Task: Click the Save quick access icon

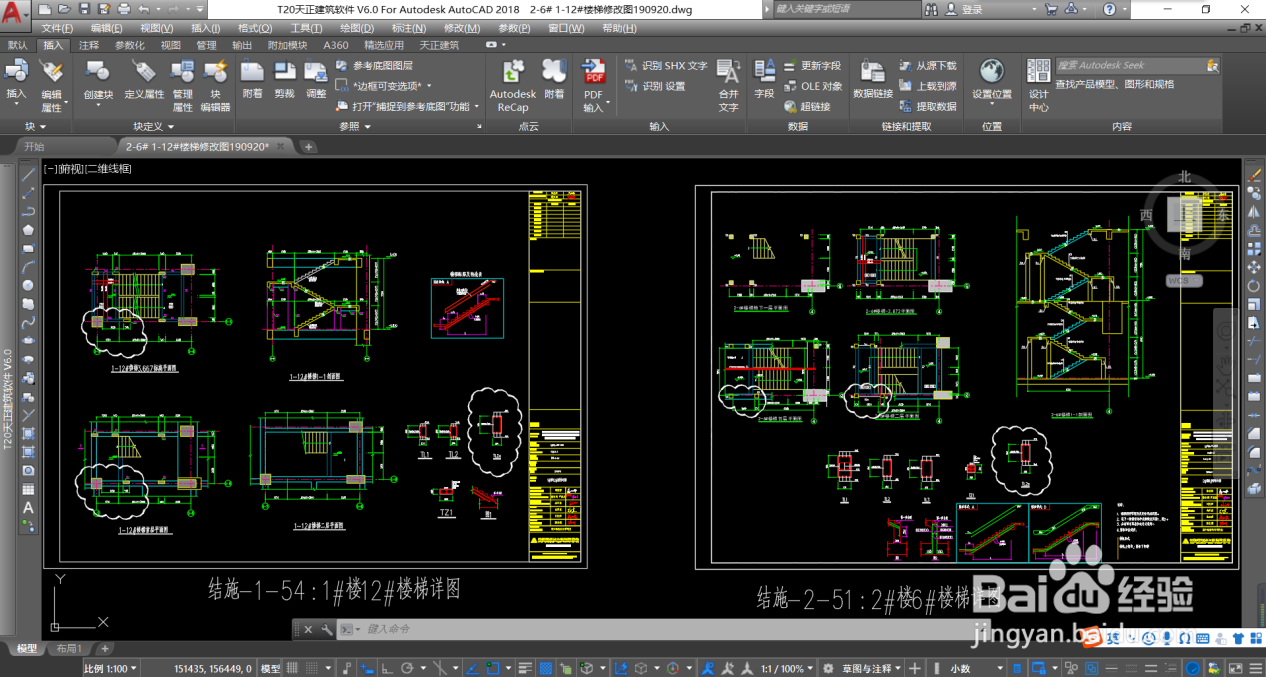Action: click(85, 9)
